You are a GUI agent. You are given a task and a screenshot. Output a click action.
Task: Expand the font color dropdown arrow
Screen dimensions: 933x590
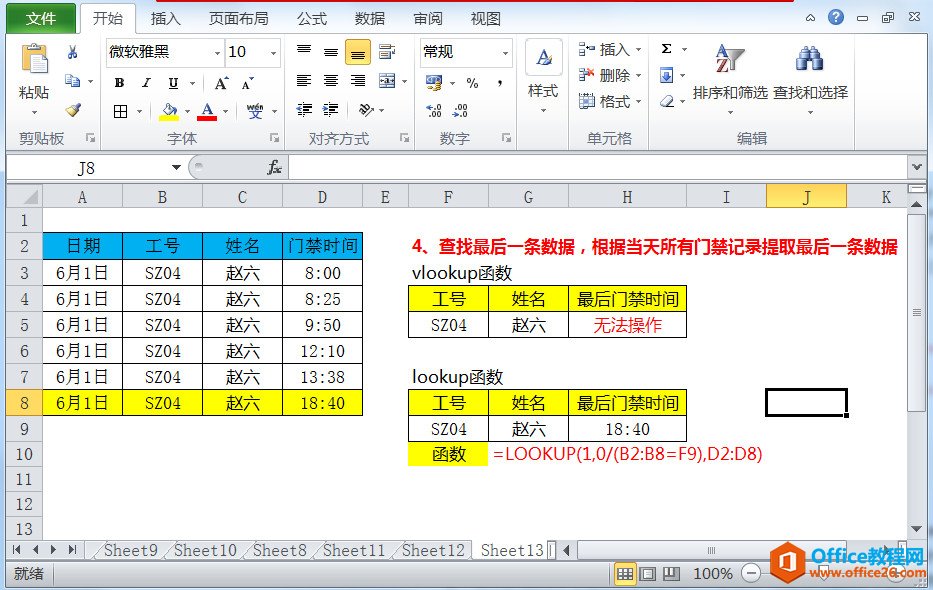226,111
